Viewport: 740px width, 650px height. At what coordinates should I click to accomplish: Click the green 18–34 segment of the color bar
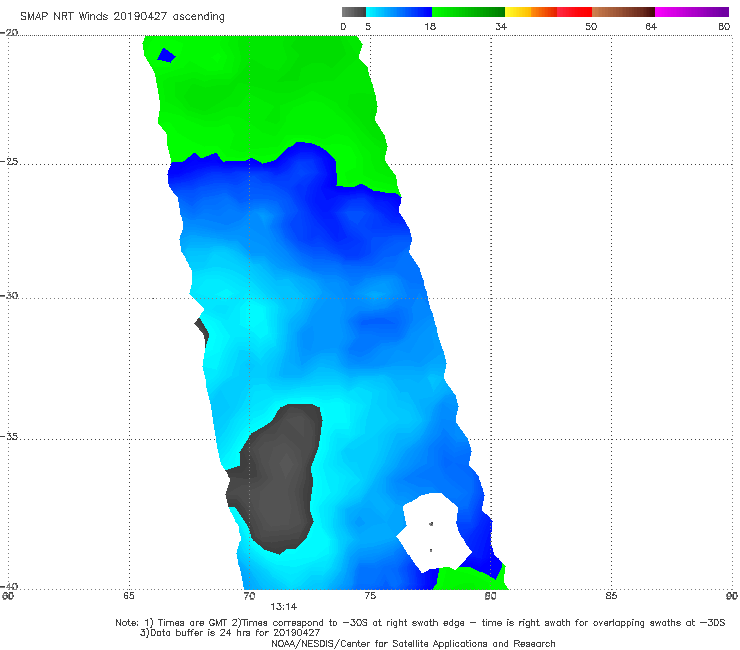point(469,12)
